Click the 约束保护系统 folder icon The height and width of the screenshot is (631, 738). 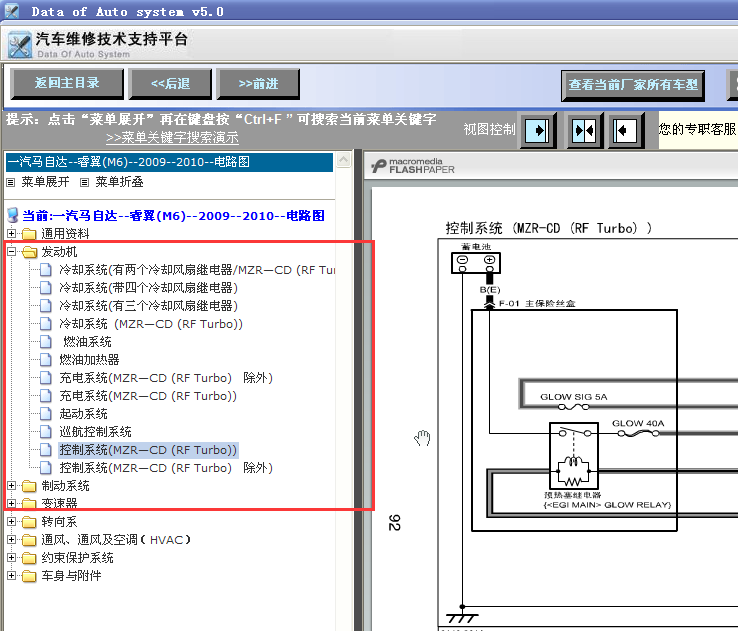[x=29, y=558]
